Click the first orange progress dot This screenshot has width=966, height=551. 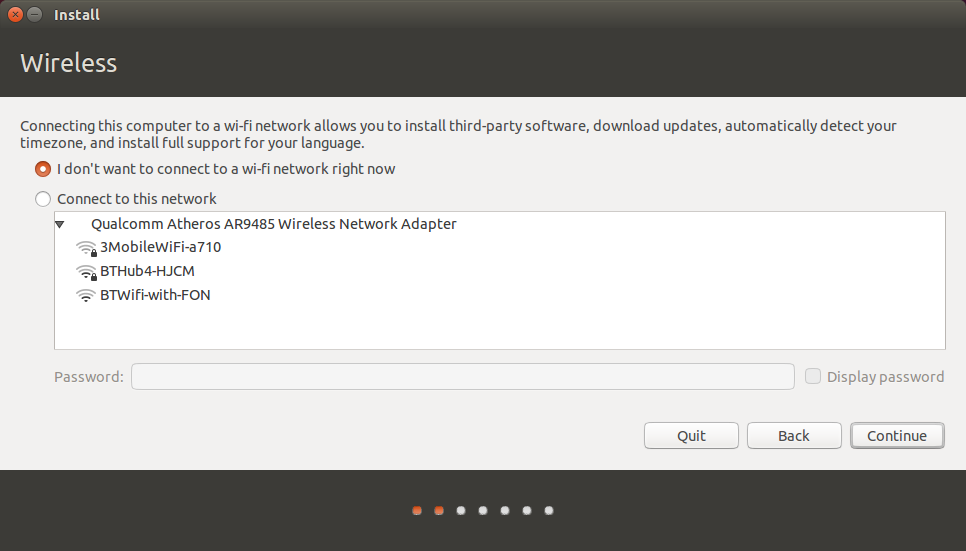coord(417,511)
